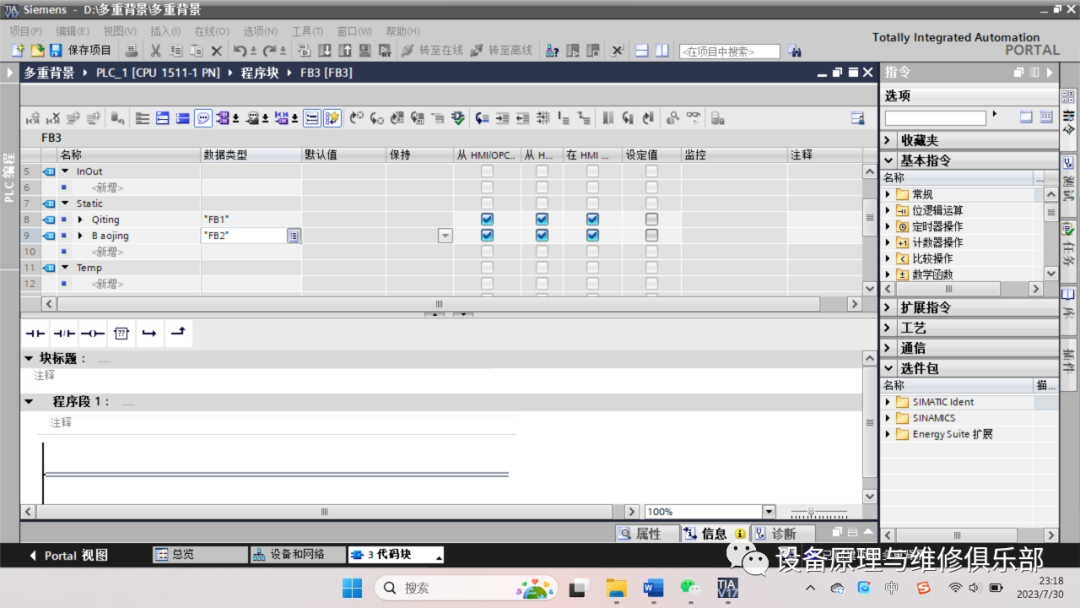Screen dimensions: 1080x608
Task: Click the close branch icon
Action: (x=178, y=333)
